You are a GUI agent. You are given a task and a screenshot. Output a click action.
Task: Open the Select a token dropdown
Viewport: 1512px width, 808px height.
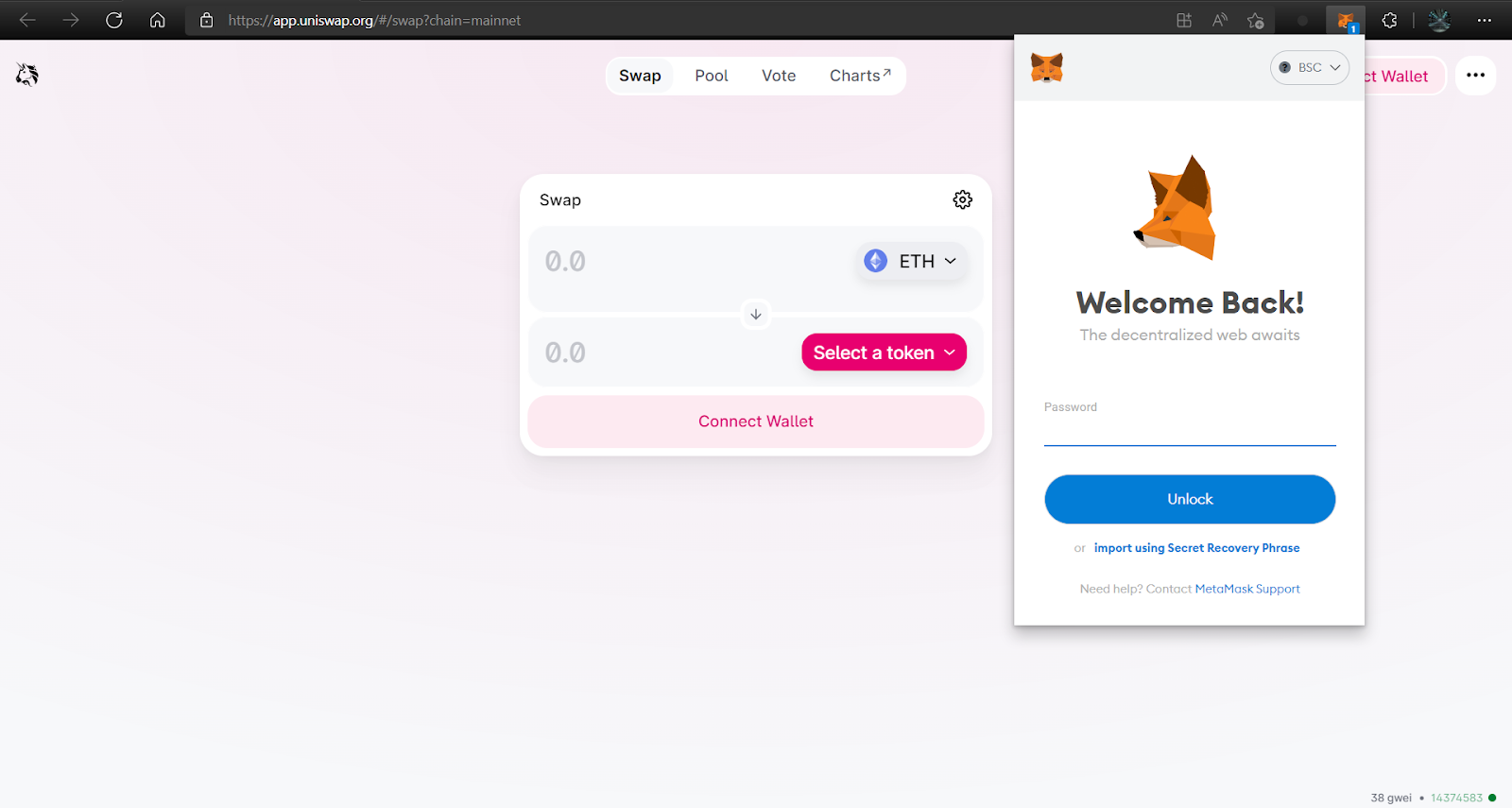point(884,352)
